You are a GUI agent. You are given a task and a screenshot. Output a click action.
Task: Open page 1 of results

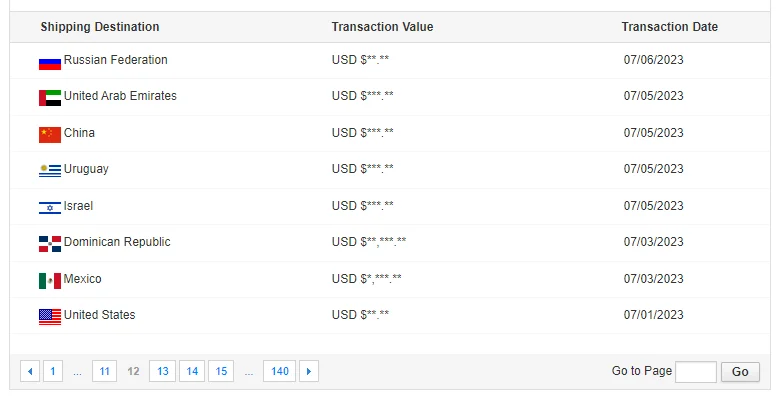pyautogui.click(x=53, y=372)
